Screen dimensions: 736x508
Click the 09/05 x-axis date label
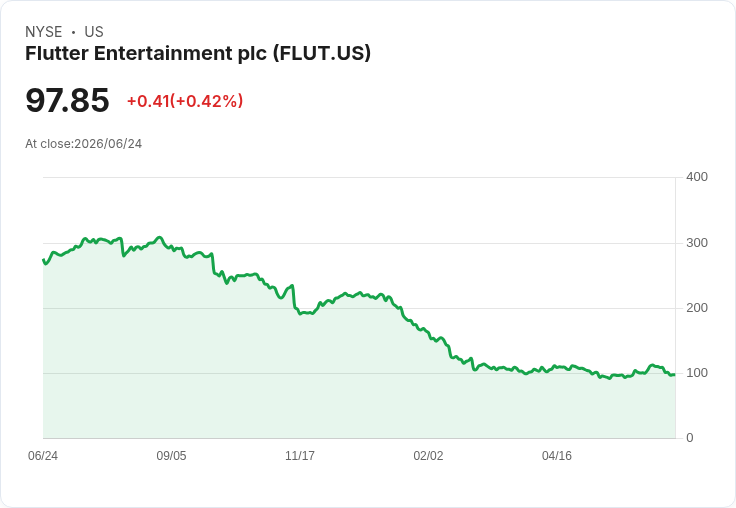(171, 456)
